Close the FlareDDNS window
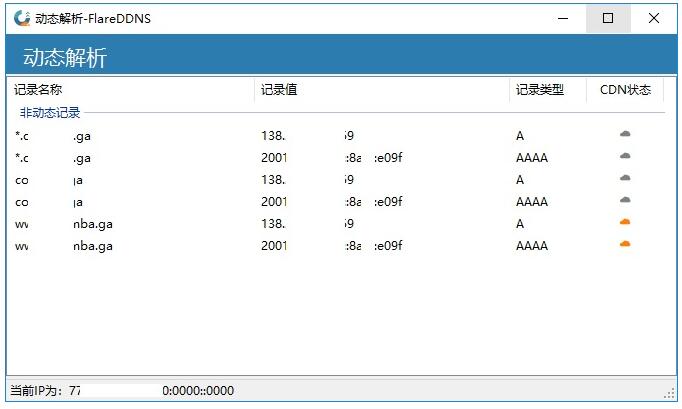Image resolution: width=682 pixels, height=409 pixels. click(654, 18)
